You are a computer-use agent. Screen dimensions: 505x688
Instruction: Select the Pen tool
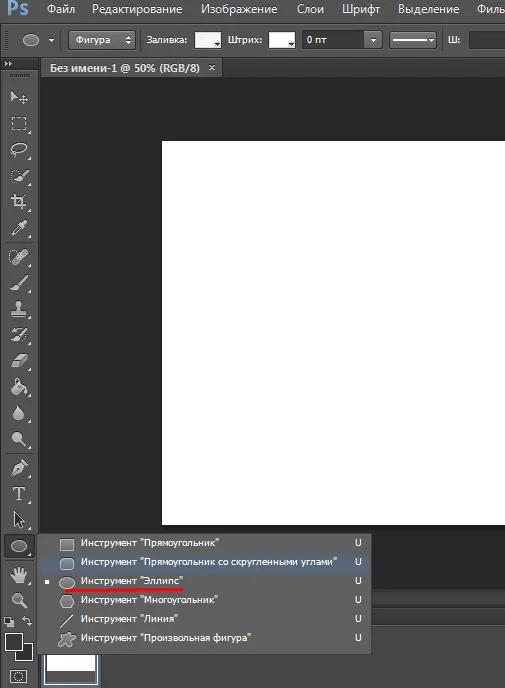click(19, 468)
